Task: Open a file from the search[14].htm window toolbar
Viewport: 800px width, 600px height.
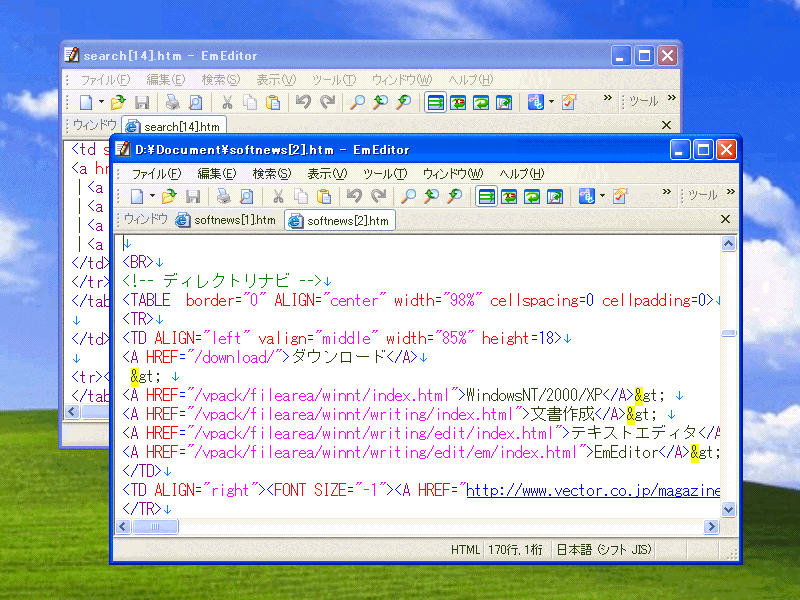Action: [x=118, y=103]
